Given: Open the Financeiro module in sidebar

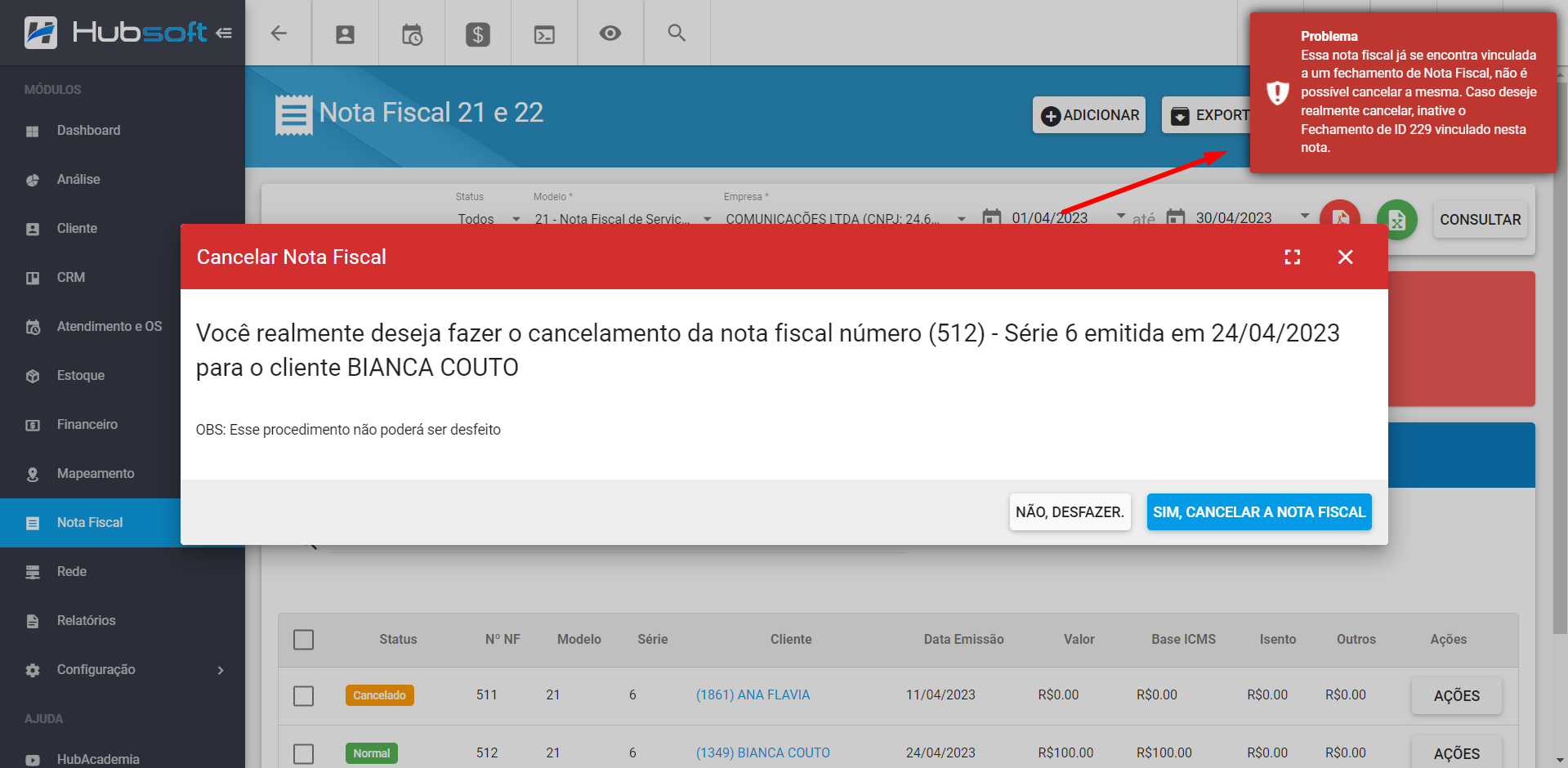Looking at the screenshot, I should [x=87, y=425].
